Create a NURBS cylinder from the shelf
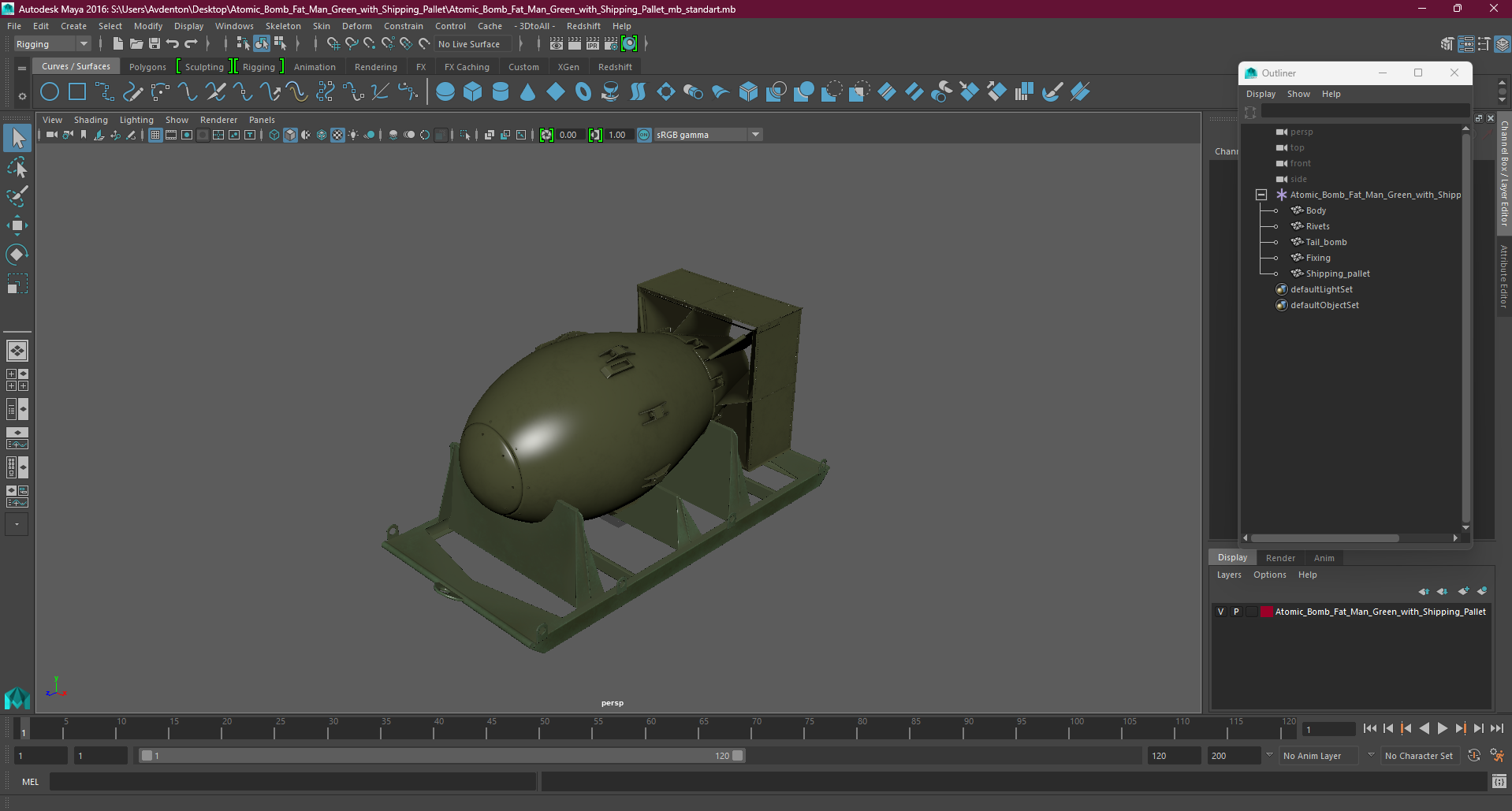This screenshot has height=811, width=1512. coord(501,92)
